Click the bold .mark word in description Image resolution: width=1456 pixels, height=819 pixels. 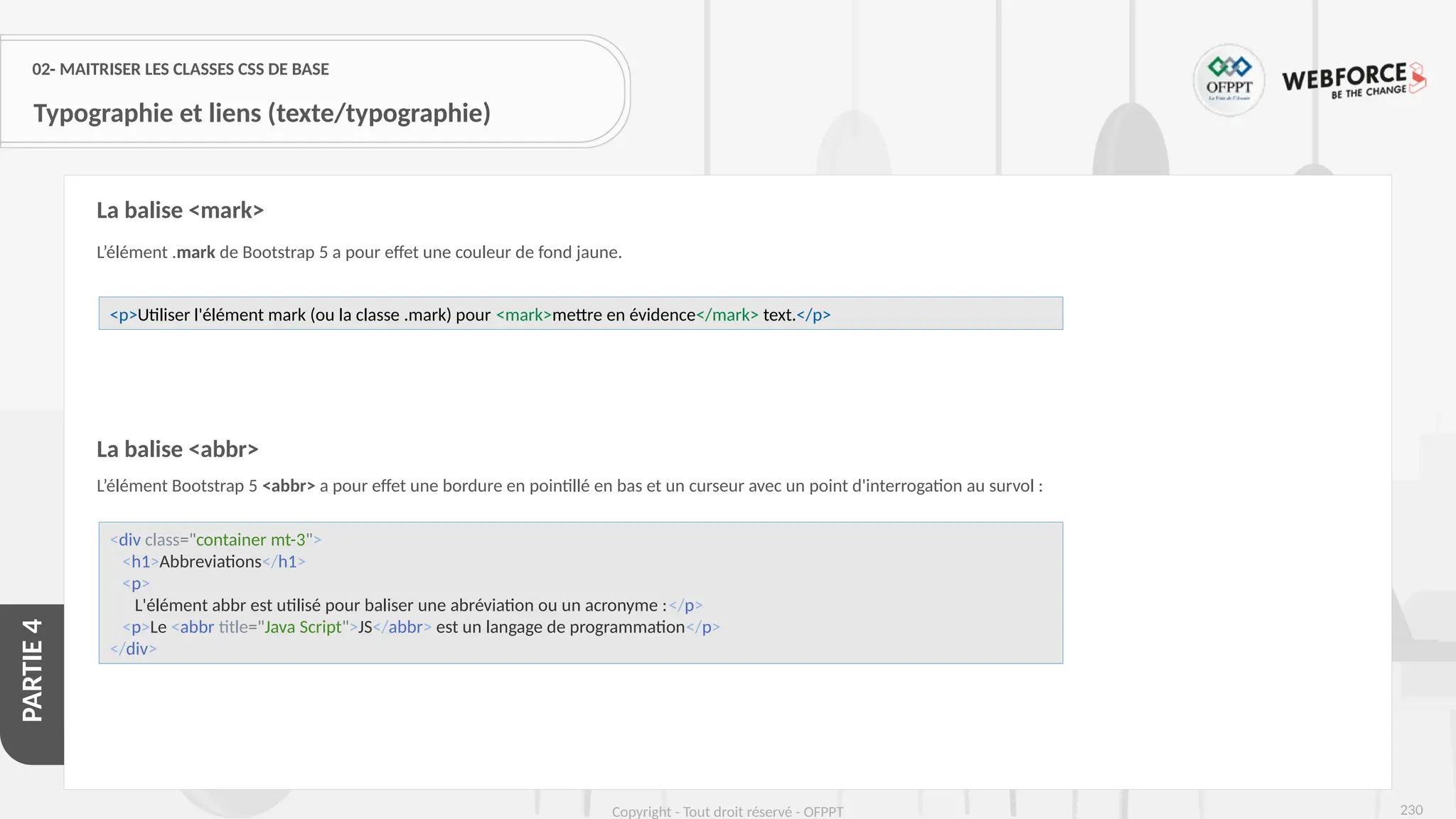pyautogui.click(x=194, y=252)
